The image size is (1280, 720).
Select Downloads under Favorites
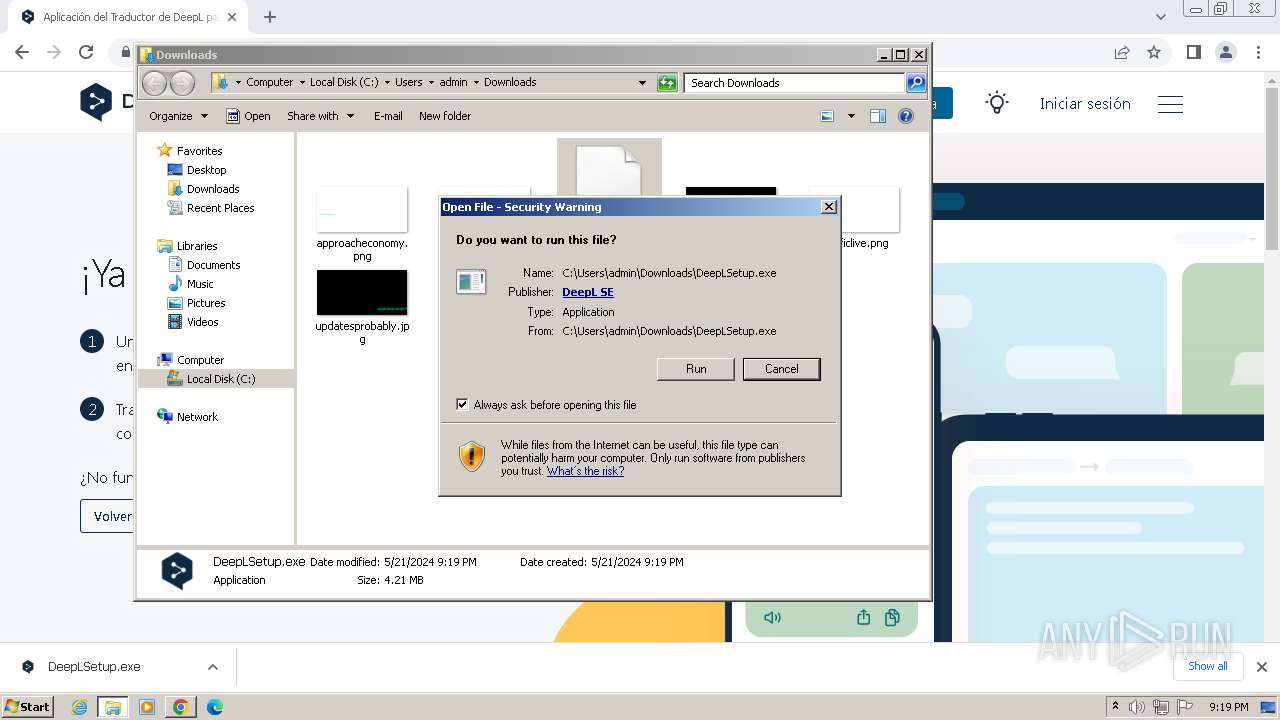pyautogui.click(x=213, y=189)
